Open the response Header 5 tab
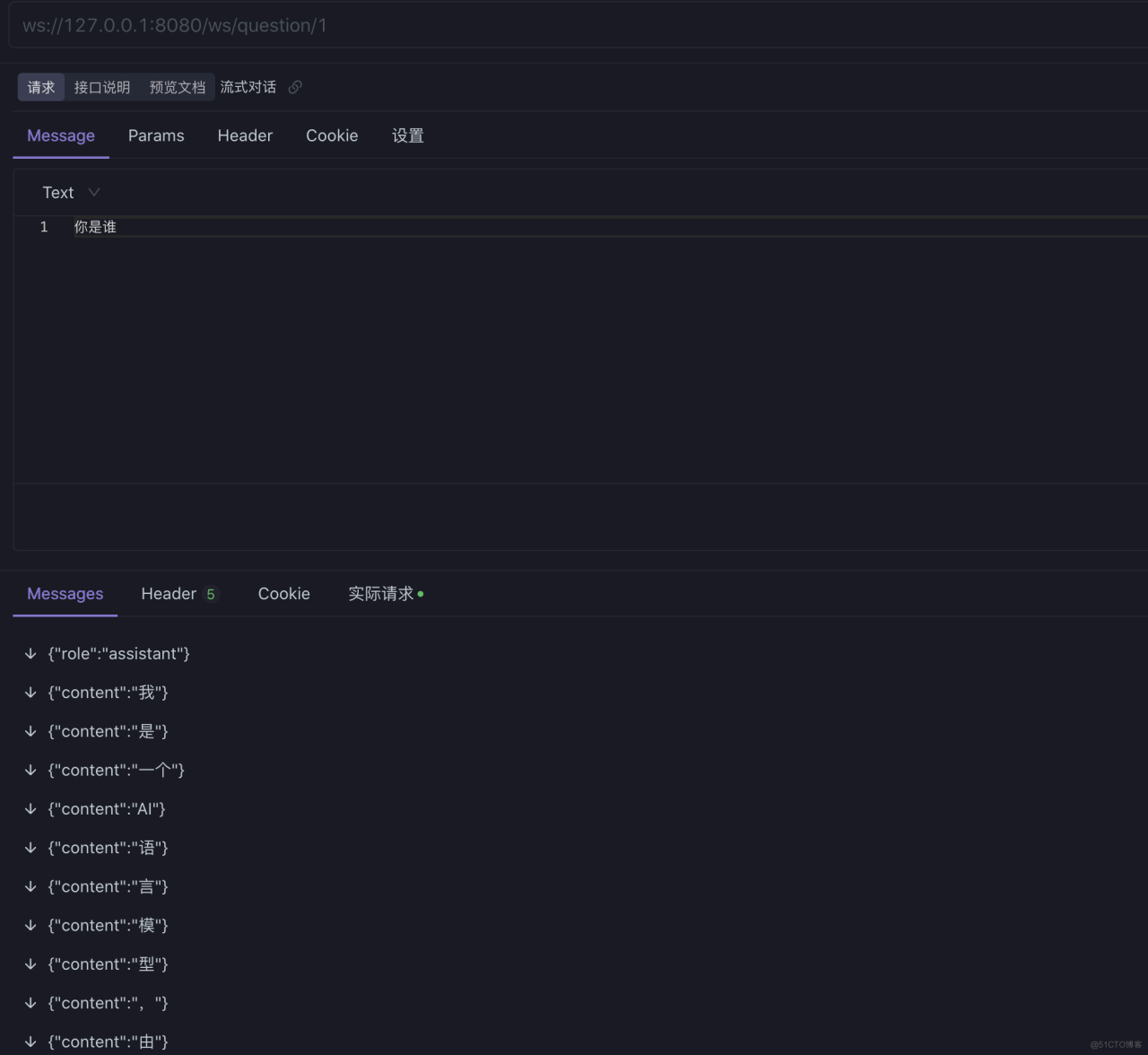 point(179,594)
